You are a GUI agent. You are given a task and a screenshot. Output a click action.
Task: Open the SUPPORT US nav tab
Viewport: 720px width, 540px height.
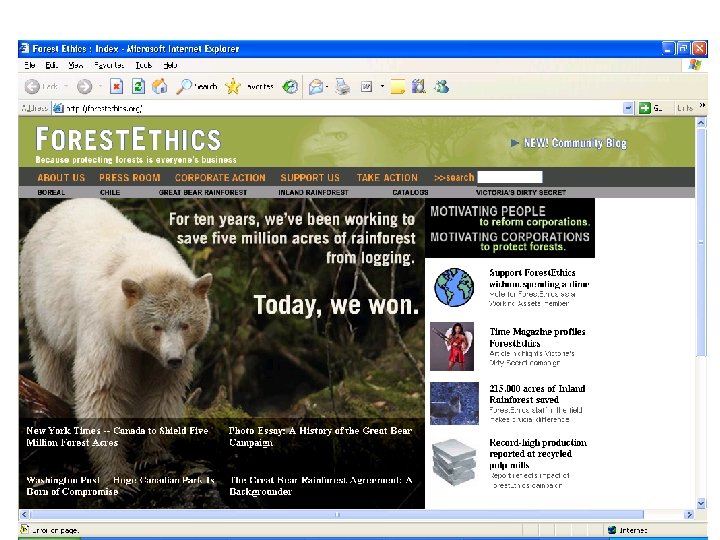pyautogui.click(x=310, y=178)
